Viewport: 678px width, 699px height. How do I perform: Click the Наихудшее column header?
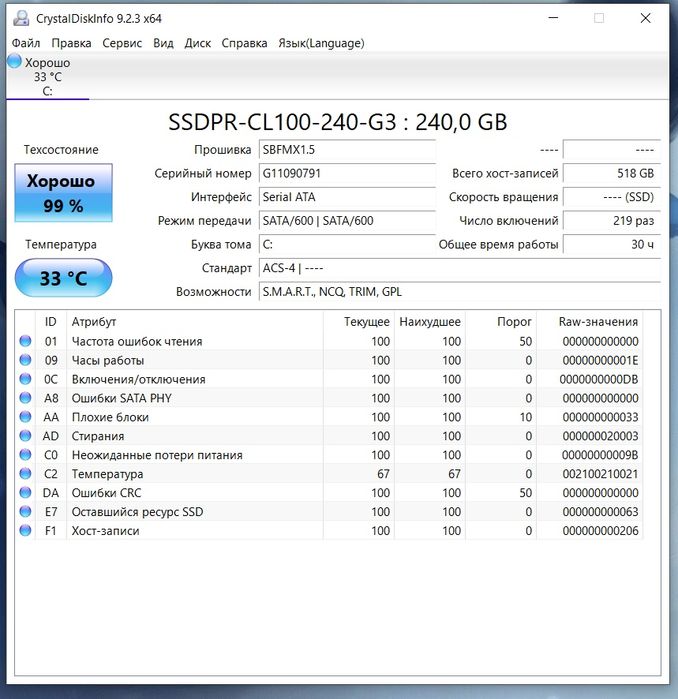pyautogui.click(x=430, y=321)
